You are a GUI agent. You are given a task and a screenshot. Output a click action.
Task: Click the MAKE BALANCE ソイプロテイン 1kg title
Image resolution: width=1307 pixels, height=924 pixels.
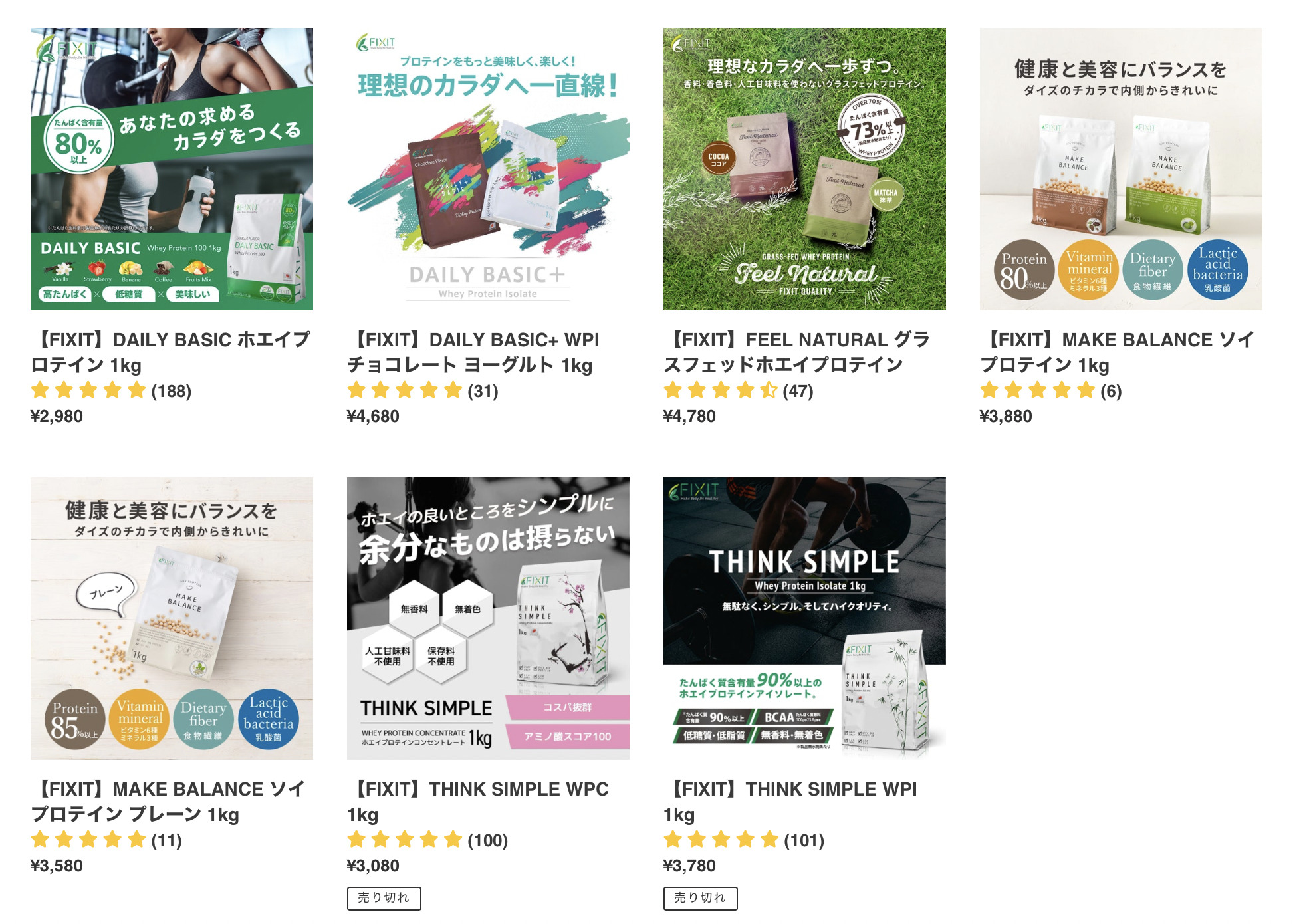(1117, 352)
